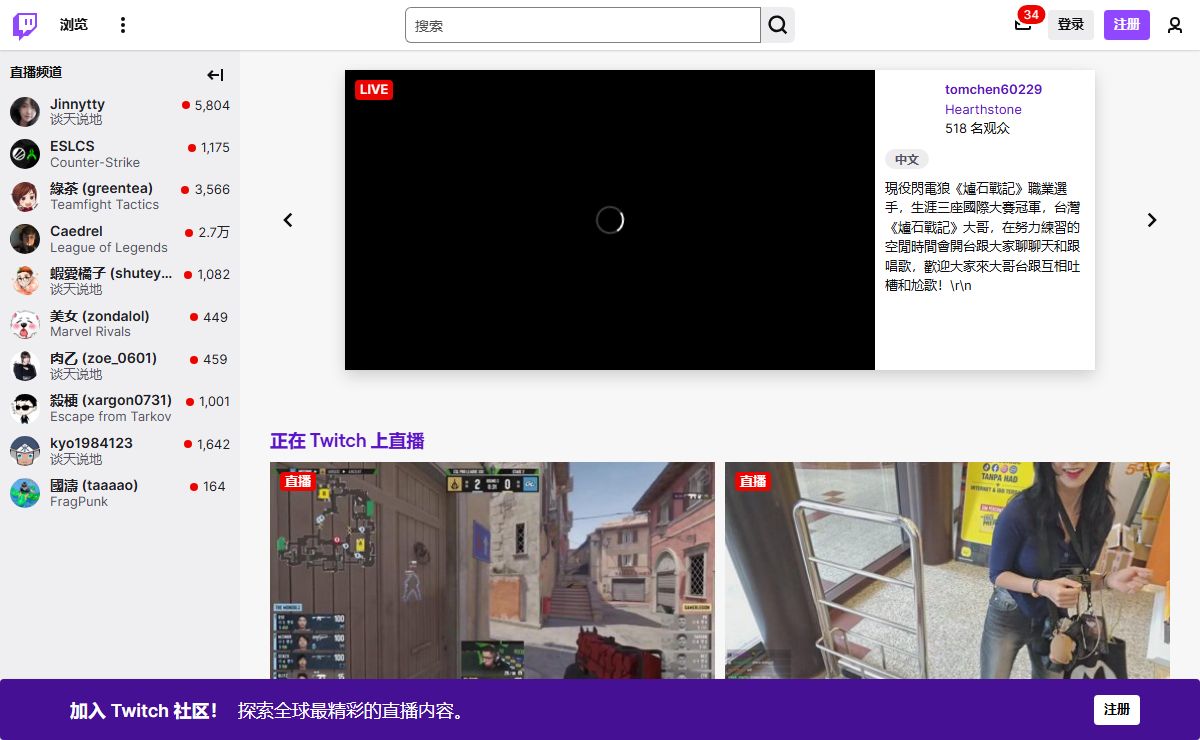Click the search magnifier button

click(x=778, y=25)
